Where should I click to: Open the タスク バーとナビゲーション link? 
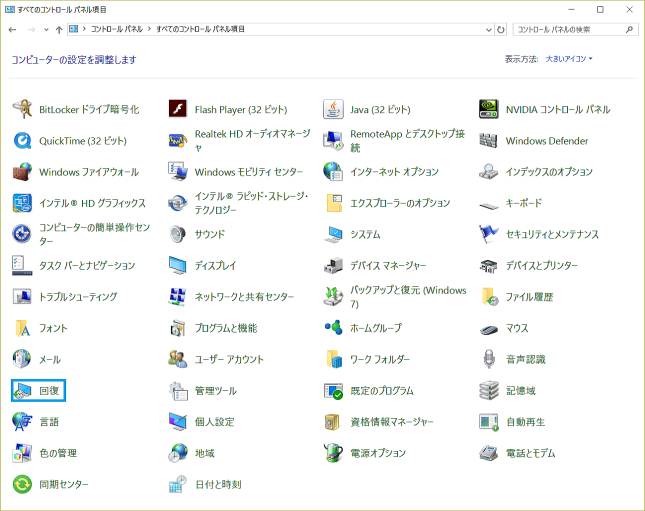[x=87, y=266]
